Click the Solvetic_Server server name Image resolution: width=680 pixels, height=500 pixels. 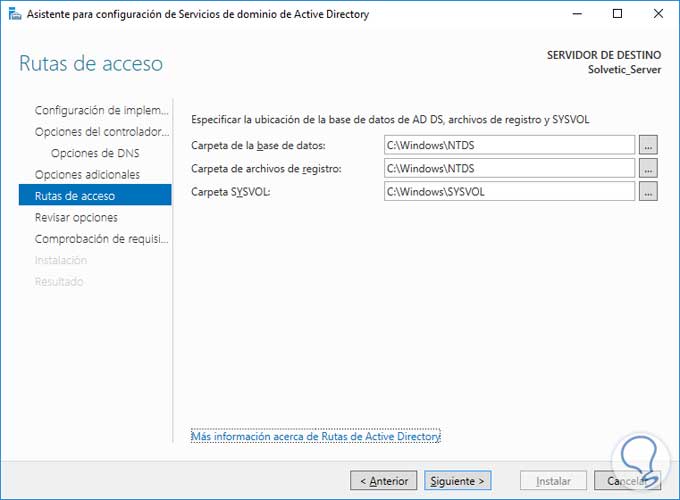(624, 69)
